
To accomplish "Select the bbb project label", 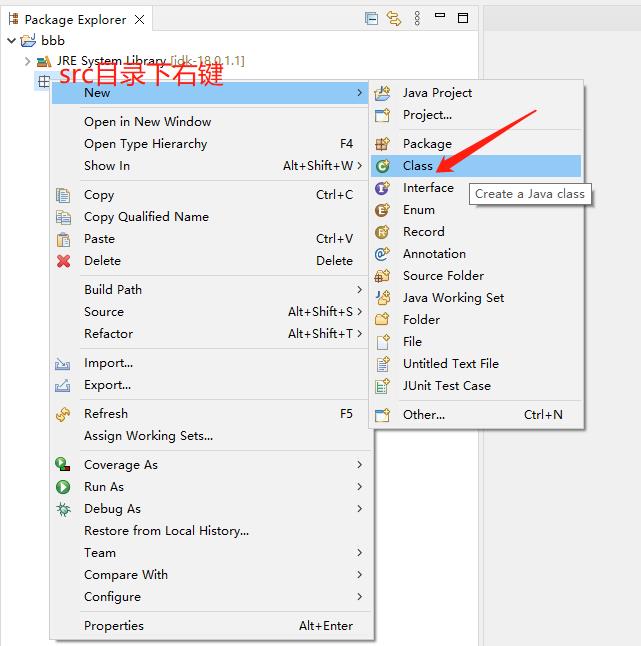I will [x=53, y=40].
